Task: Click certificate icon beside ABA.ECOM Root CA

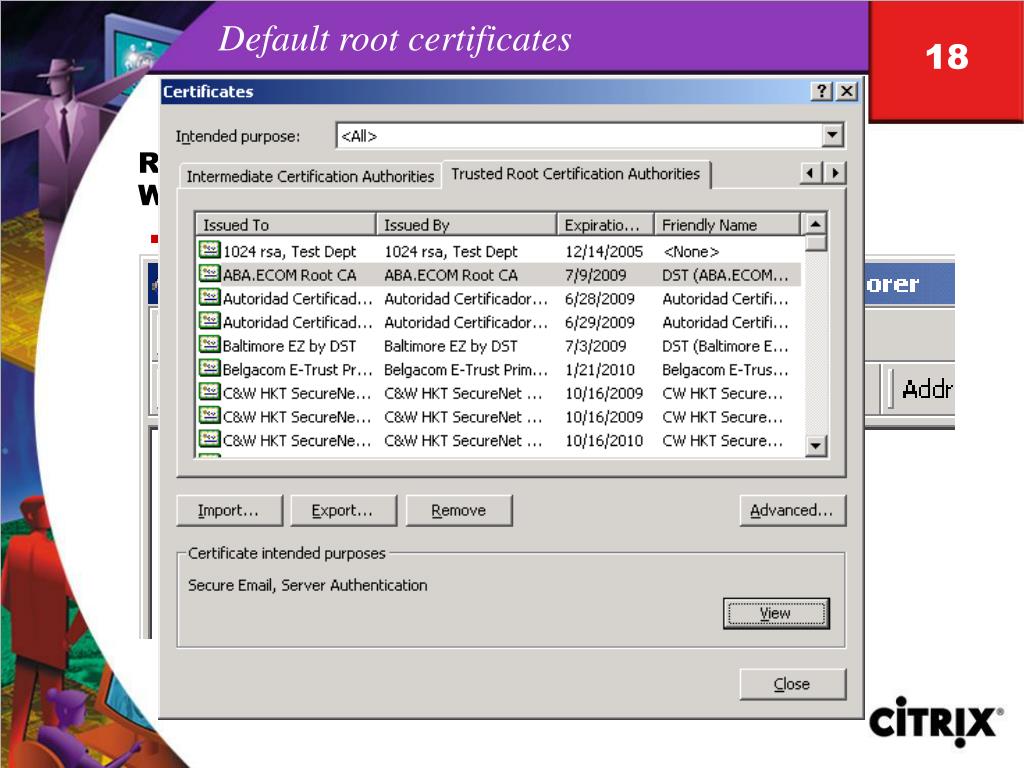Action: (x=209, y=274)
